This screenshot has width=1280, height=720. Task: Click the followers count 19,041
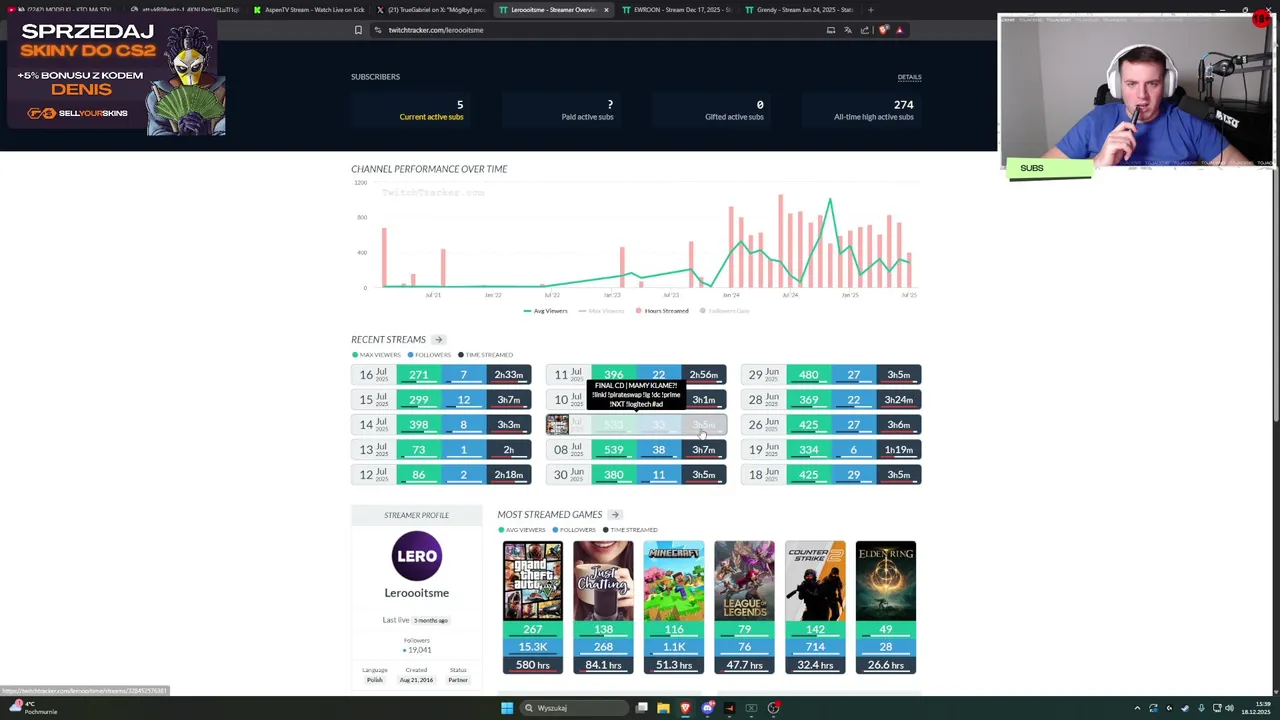[x=419, y=650]
